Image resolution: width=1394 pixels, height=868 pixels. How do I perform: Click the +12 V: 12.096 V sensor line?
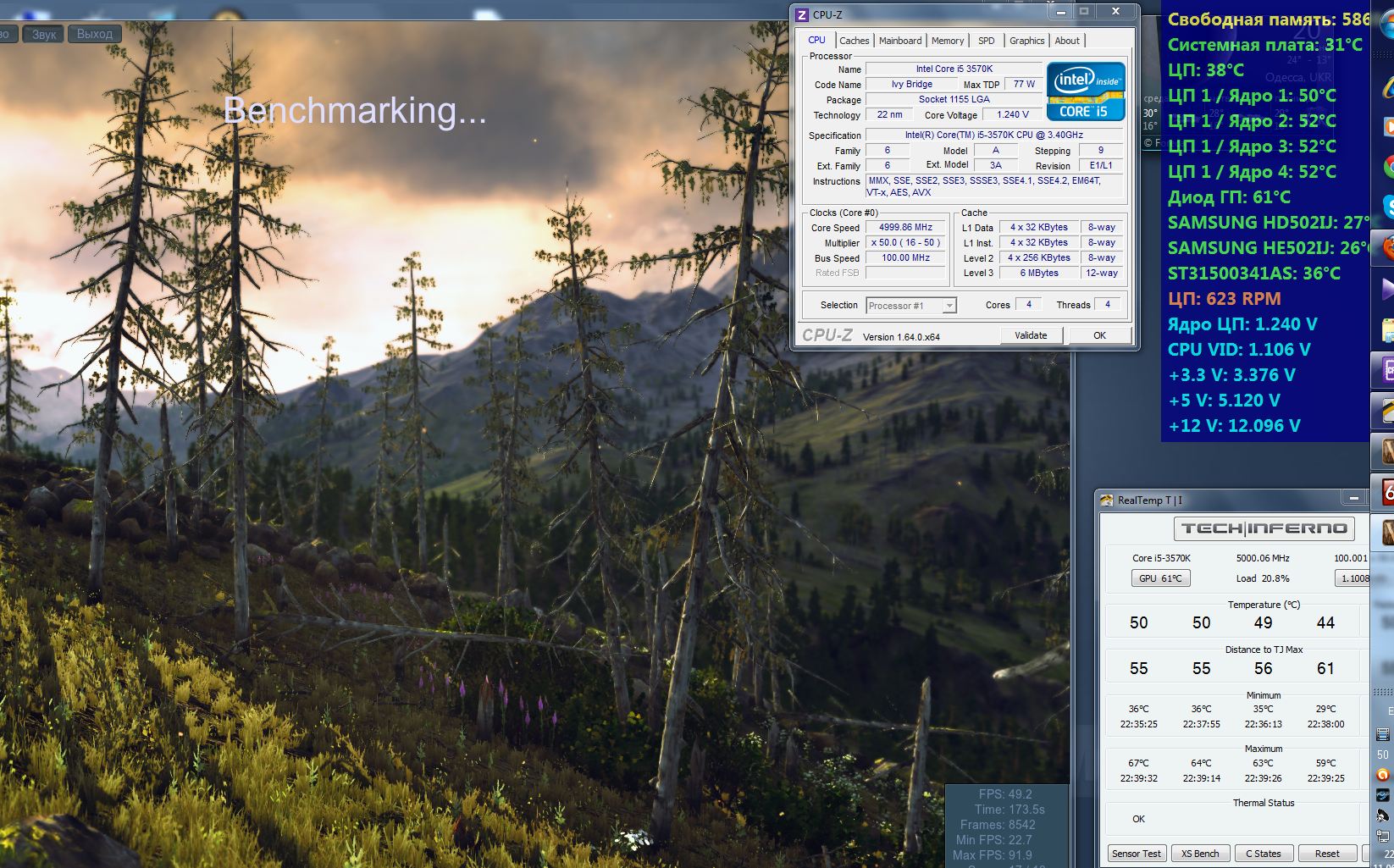point(1234,426)
